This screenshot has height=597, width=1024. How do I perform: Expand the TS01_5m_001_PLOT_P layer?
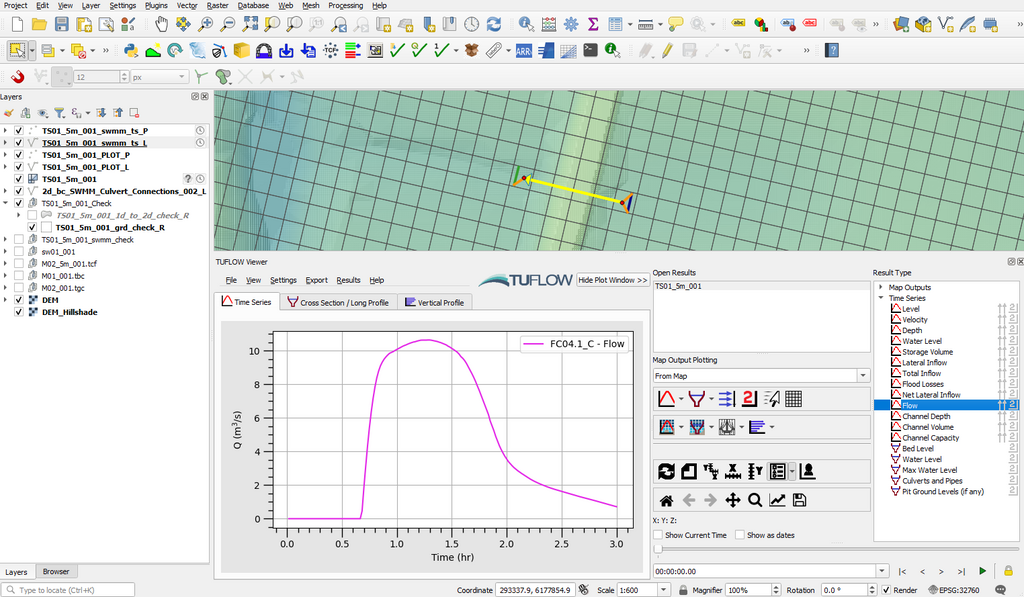click(x=6, y=155)
